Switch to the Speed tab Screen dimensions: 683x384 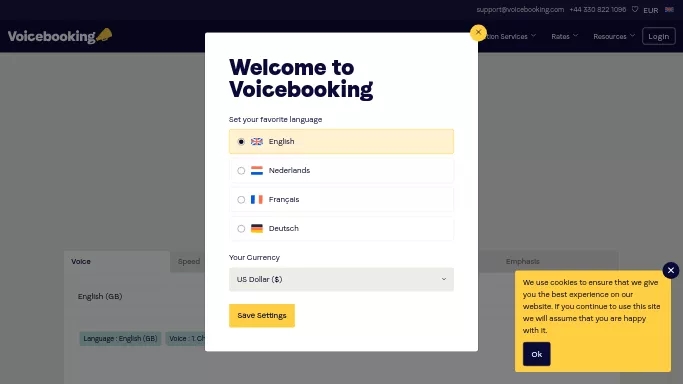189,262
